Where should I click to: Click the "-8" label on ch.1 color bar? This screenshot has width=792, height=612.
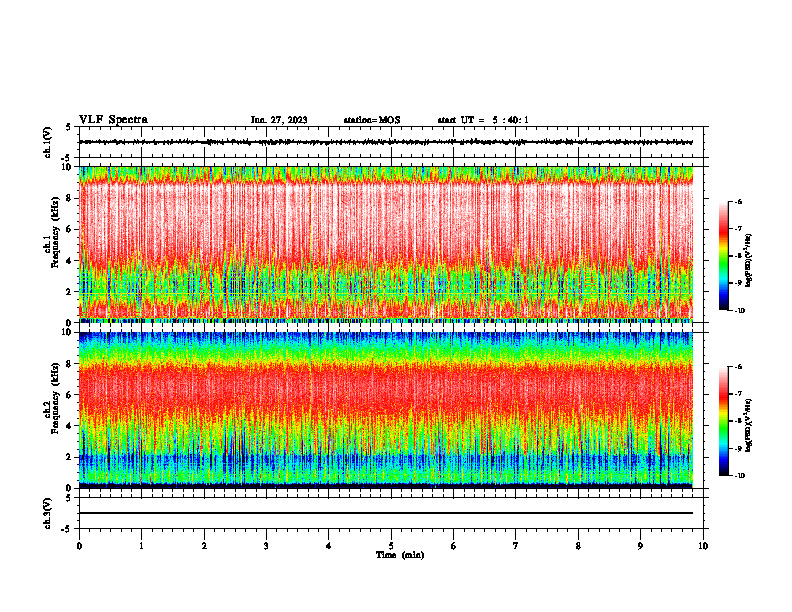coord(738,256)
